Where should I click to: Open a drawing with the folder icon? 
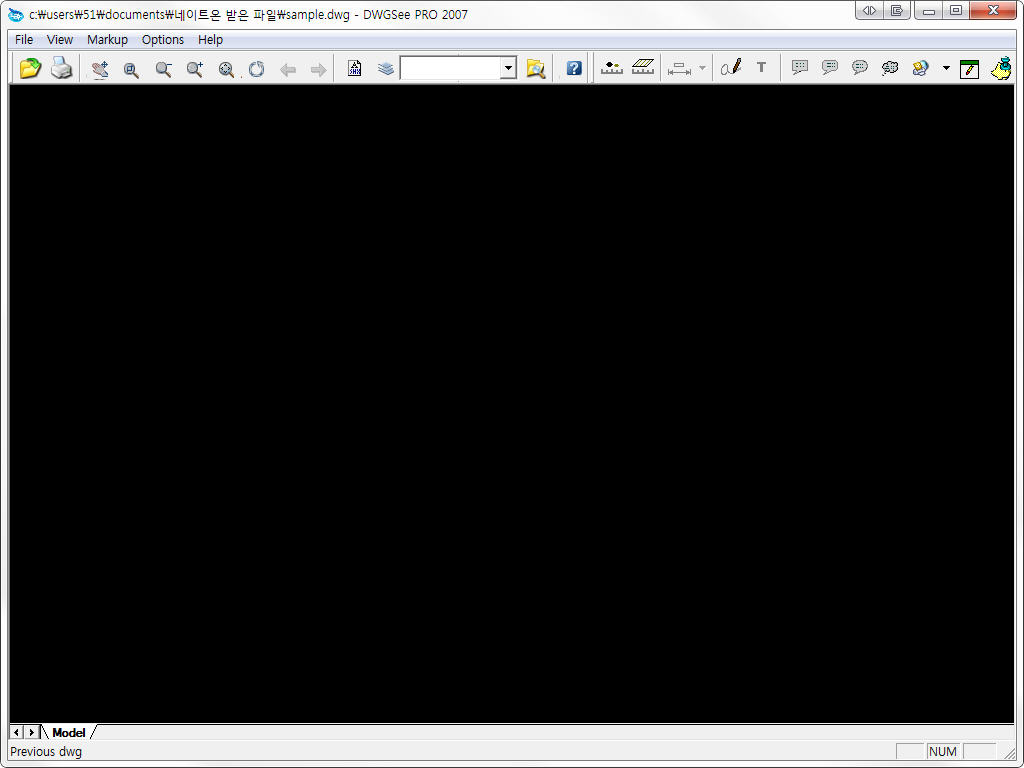coord(30,68)
